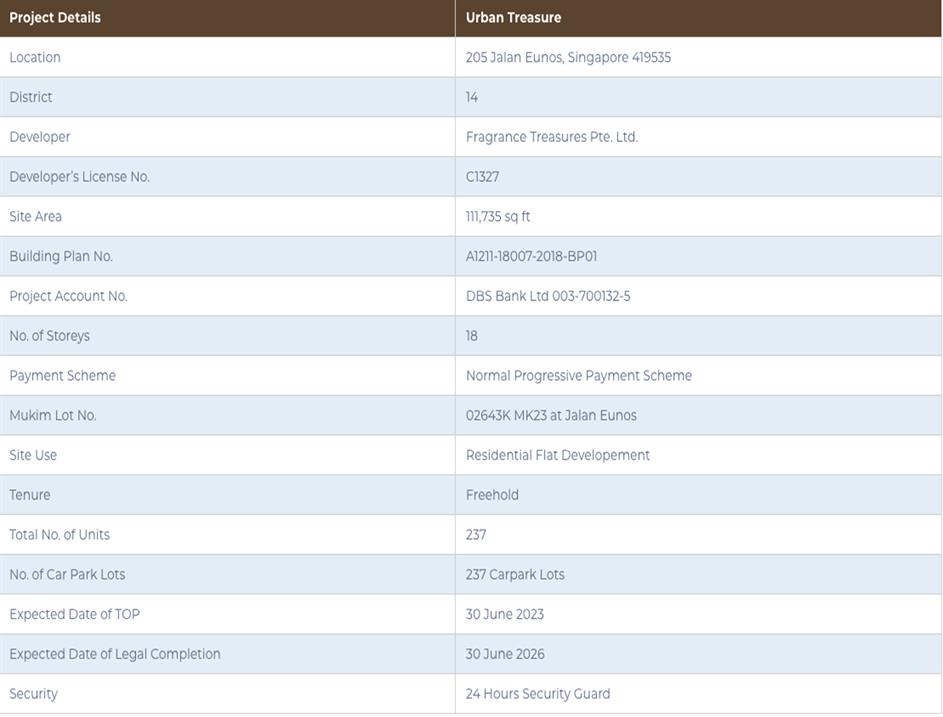Select building plan number 'A1211-18007-2018-BP01'
This screenshot has width=943, height=717.
pos(531,256)
